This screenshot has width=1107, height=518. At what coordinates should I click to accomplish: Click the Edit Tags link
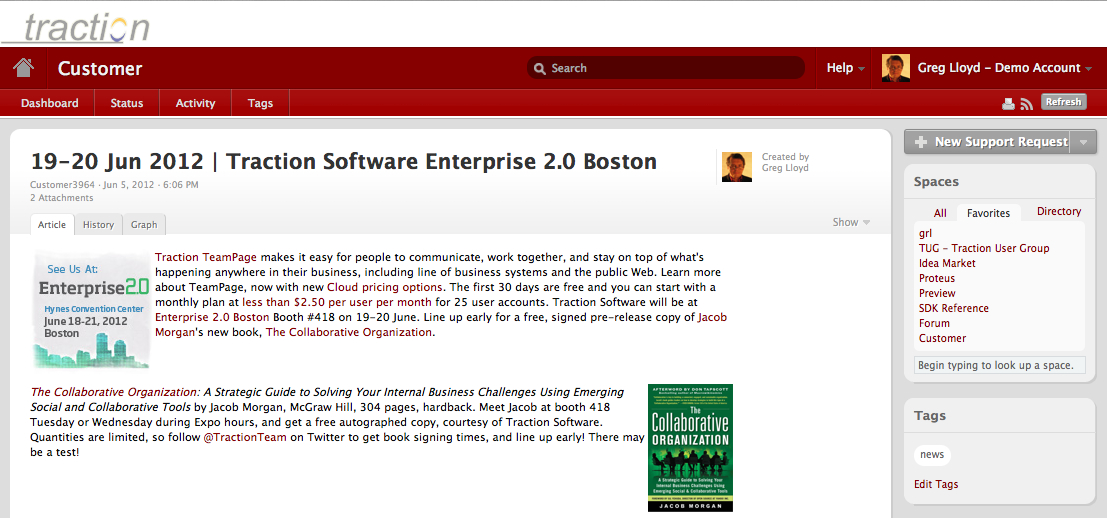click(936, 484)
